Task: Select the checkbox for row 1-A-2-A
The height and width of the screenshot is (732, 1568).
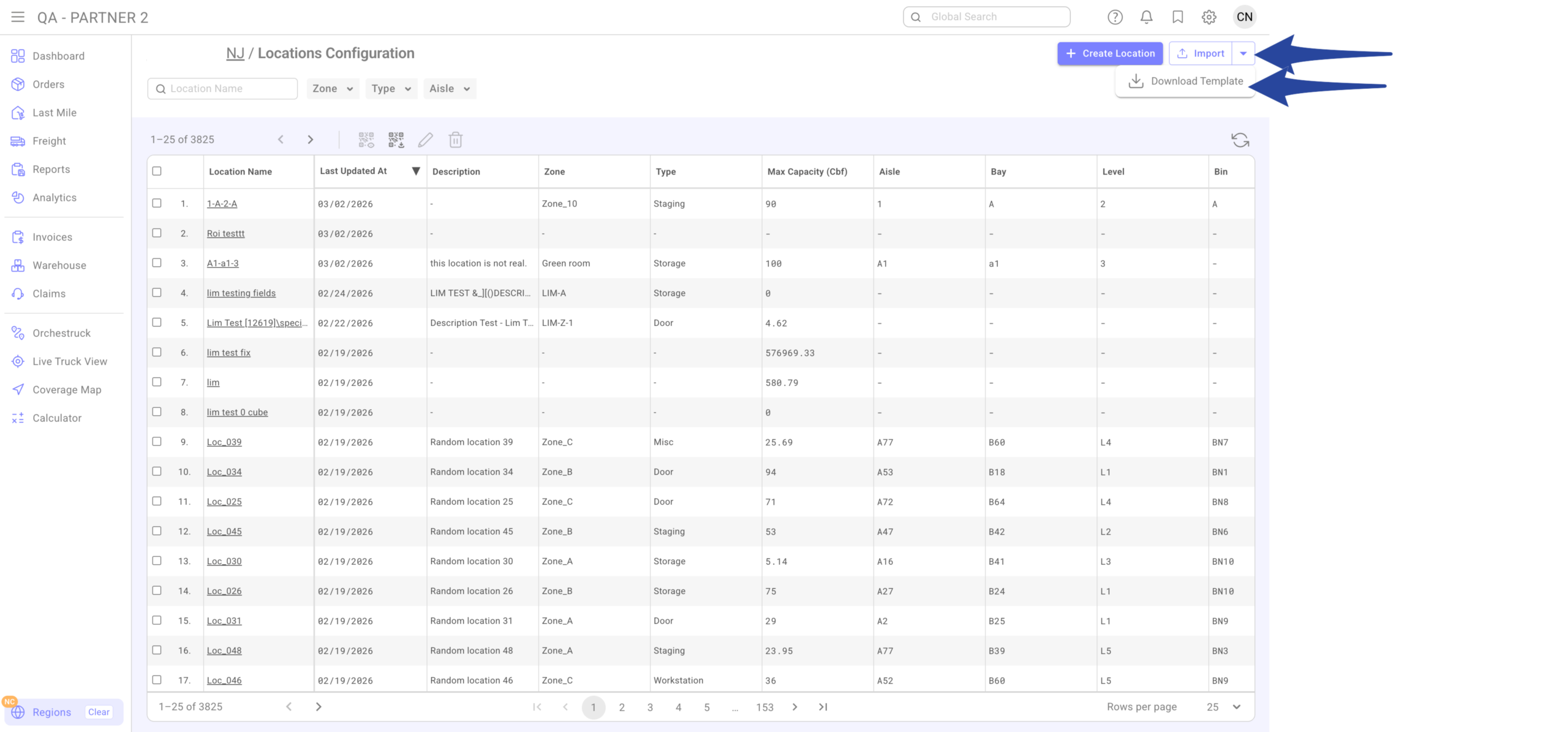Action: point(157,203)
